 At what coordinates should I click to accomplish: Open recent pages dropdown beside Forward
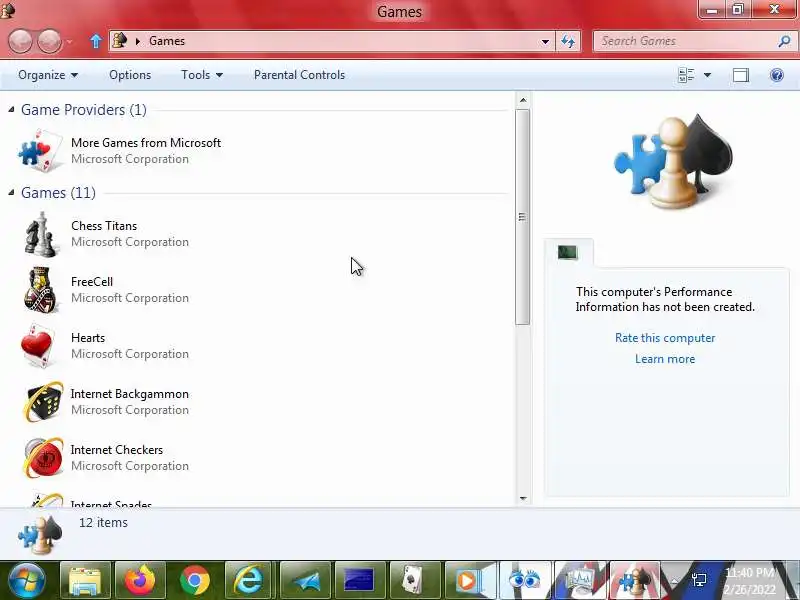69,41
